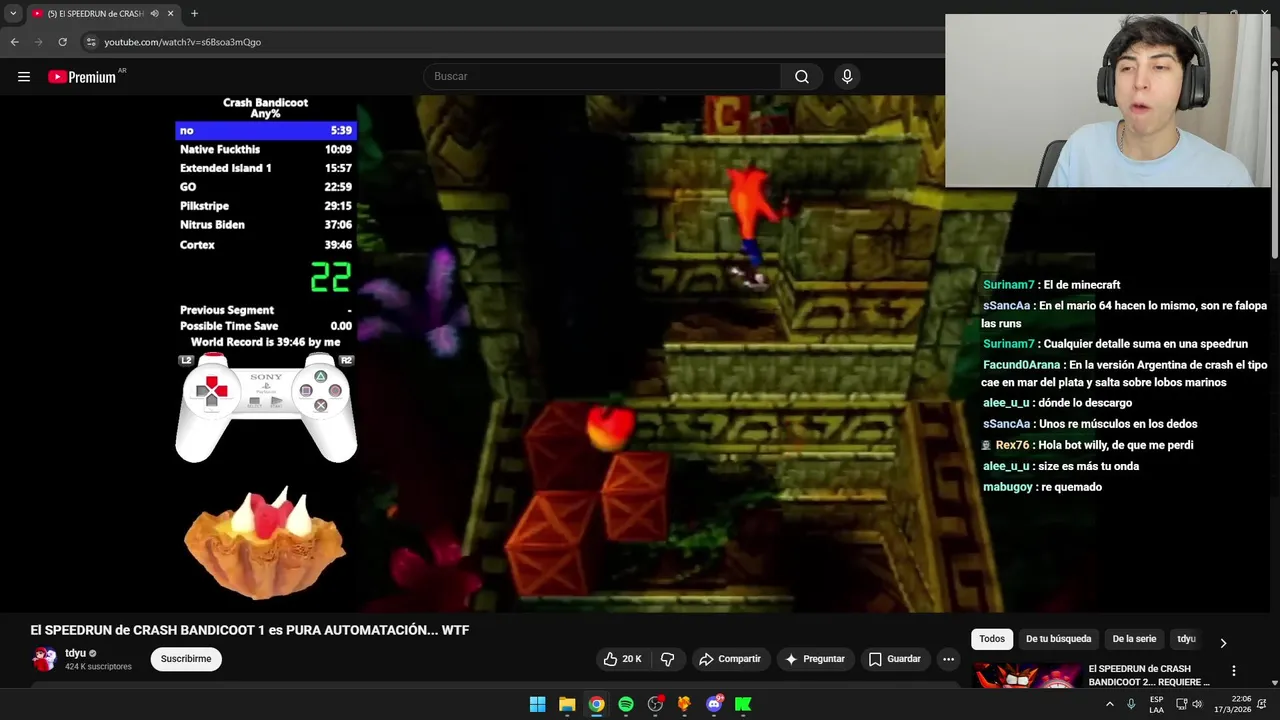Open Spotify from the taskbar

point(626,704)
